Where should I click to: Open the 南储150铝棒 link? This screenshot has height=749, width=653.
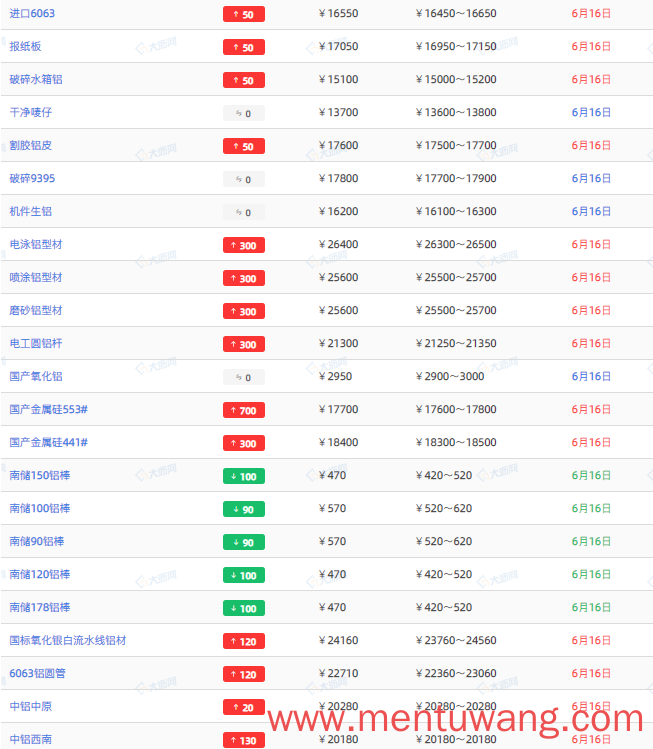click(40, 475)
